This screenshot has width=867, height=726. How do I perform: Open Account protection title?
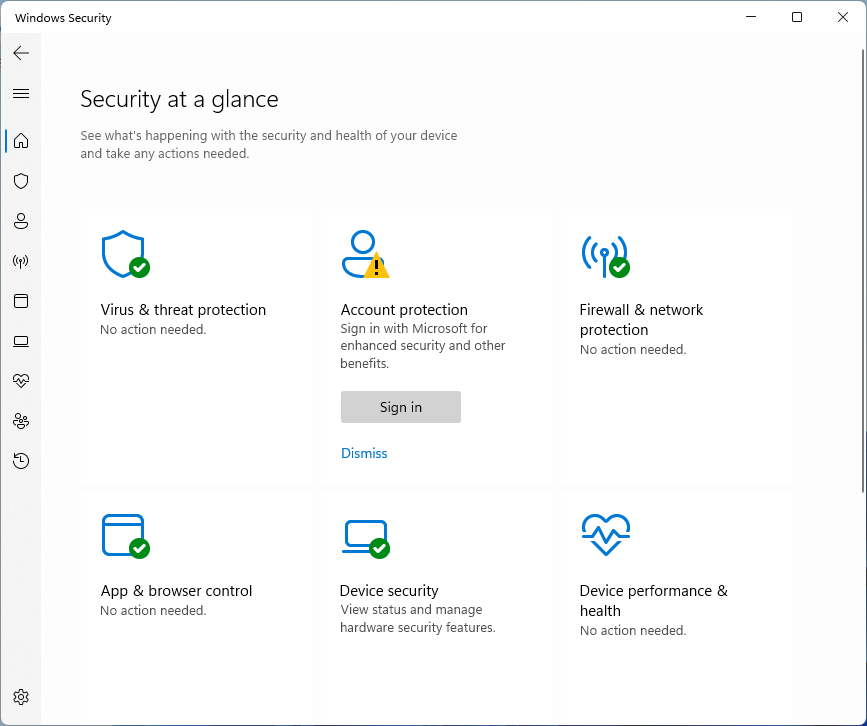click(404, 310)
